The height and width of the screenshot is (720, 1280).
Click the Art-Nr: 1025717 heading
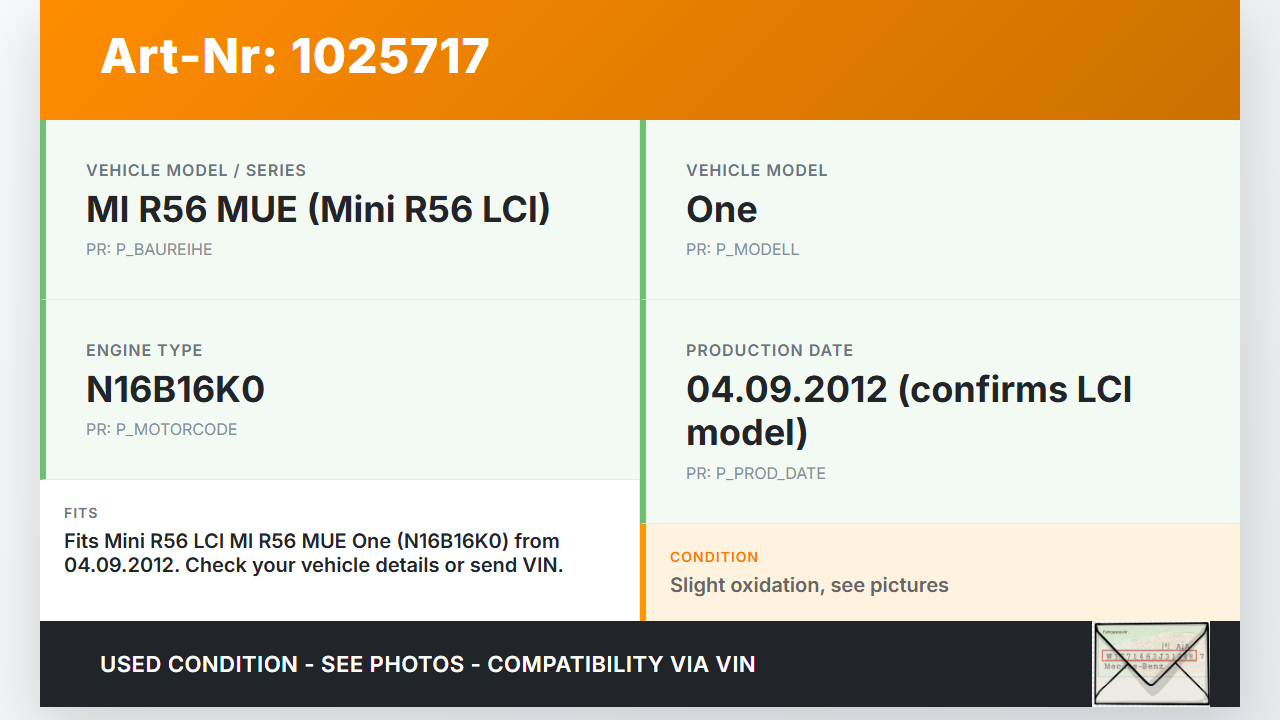295,56
